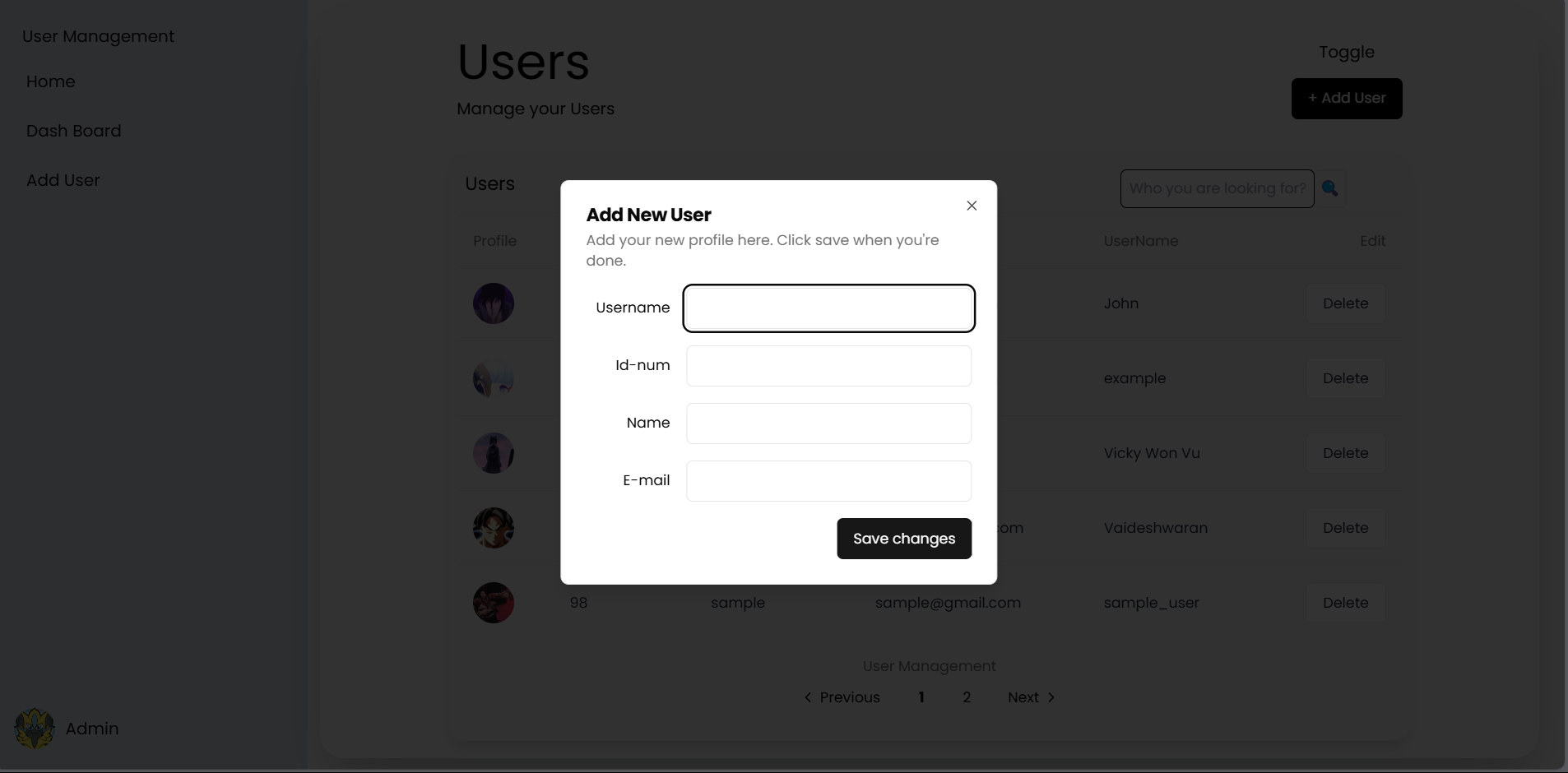Image resolution: width=1568 pixels, height=773 pixels.
Task: Focus the Username input field
Action: click(x=828, y=308)
